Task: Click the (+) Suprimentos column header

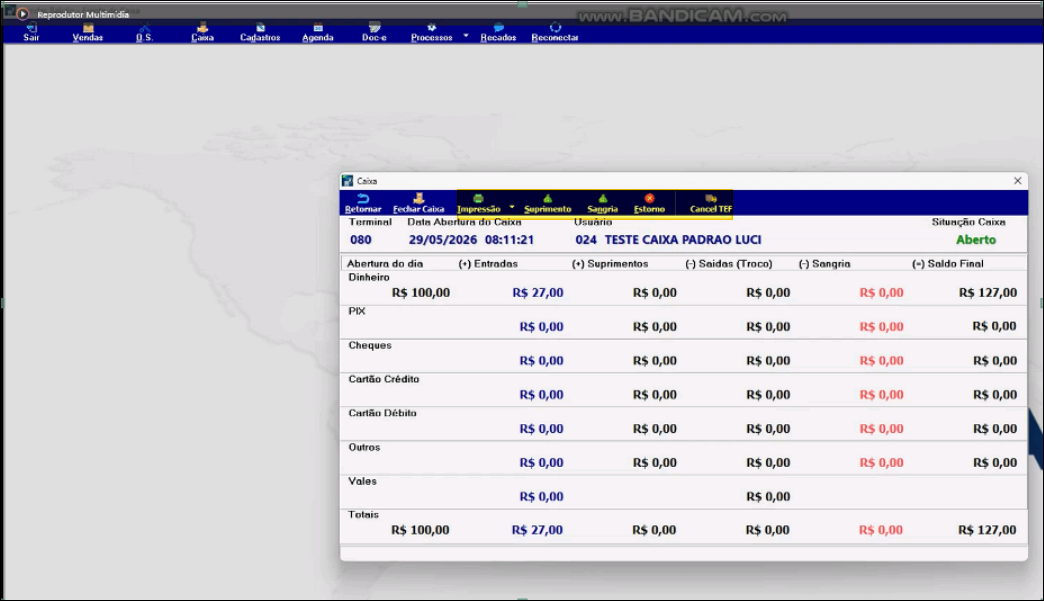Action: (610, 264)
